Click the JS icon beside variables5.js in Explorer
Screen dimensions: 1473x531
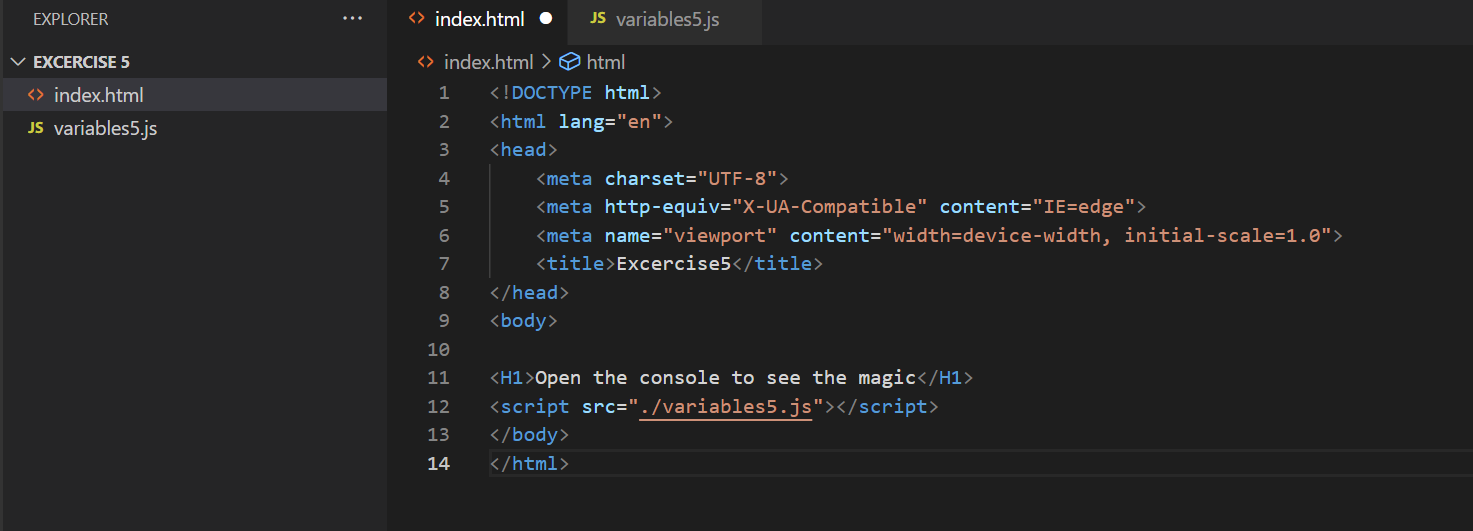pyautogui.click(x=36, y=128)
